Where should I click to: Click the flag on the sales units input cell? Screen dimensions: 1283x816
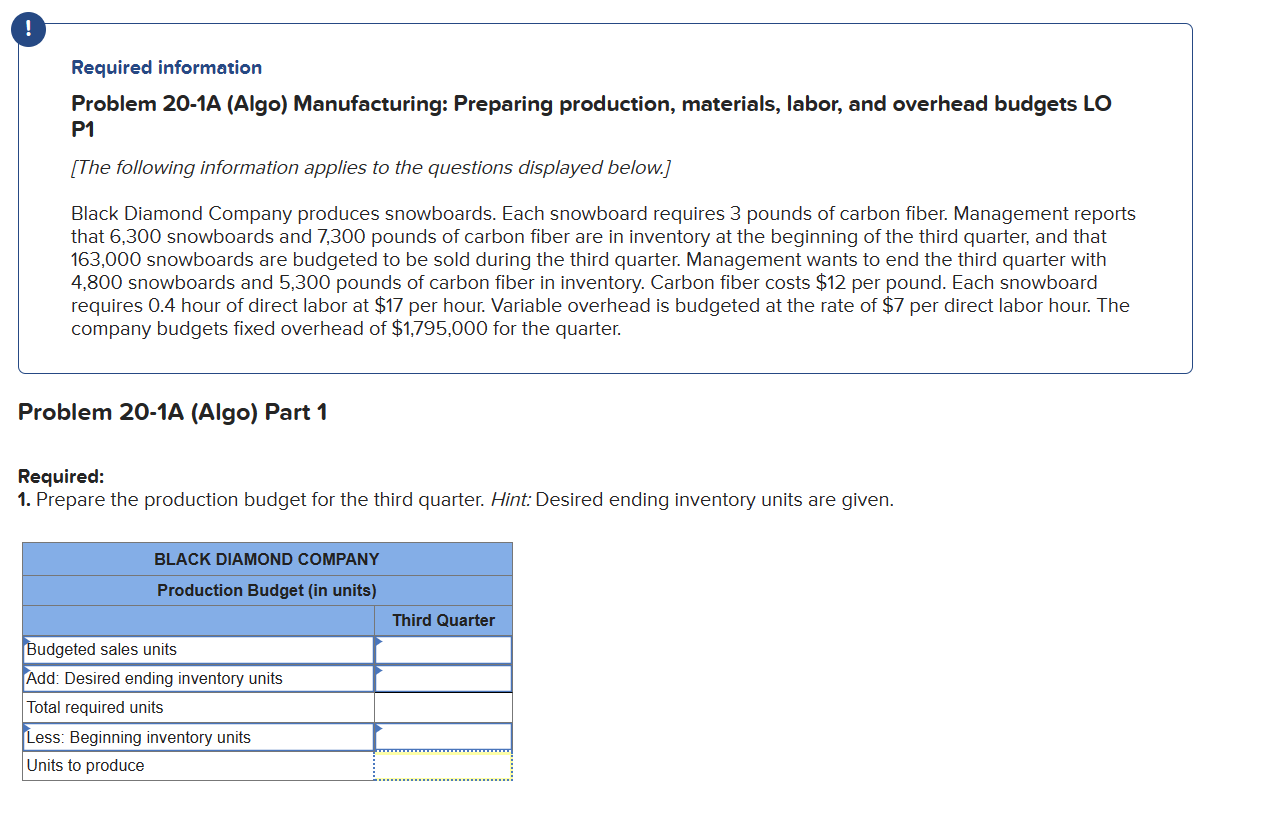(378, 641)
